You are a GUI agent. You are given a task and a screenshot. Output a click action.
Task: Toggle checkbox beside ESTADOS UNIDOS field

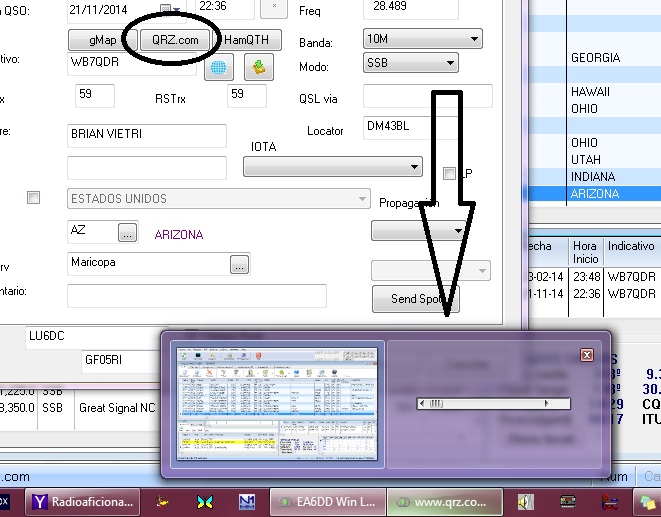pyautogui.click(x=33, y=199)
